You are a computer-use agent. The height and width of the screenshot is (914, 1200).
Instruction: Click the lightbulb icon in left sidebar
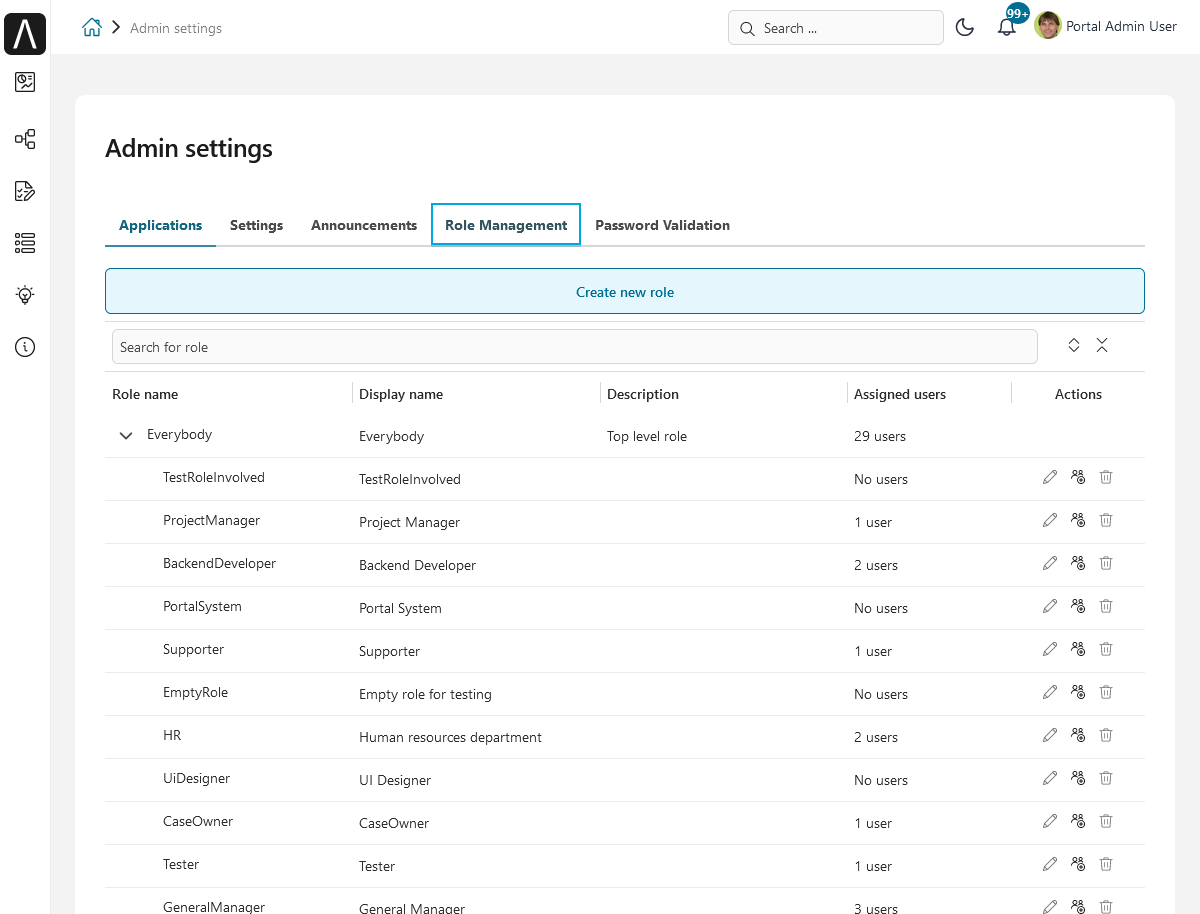(25, 295)
